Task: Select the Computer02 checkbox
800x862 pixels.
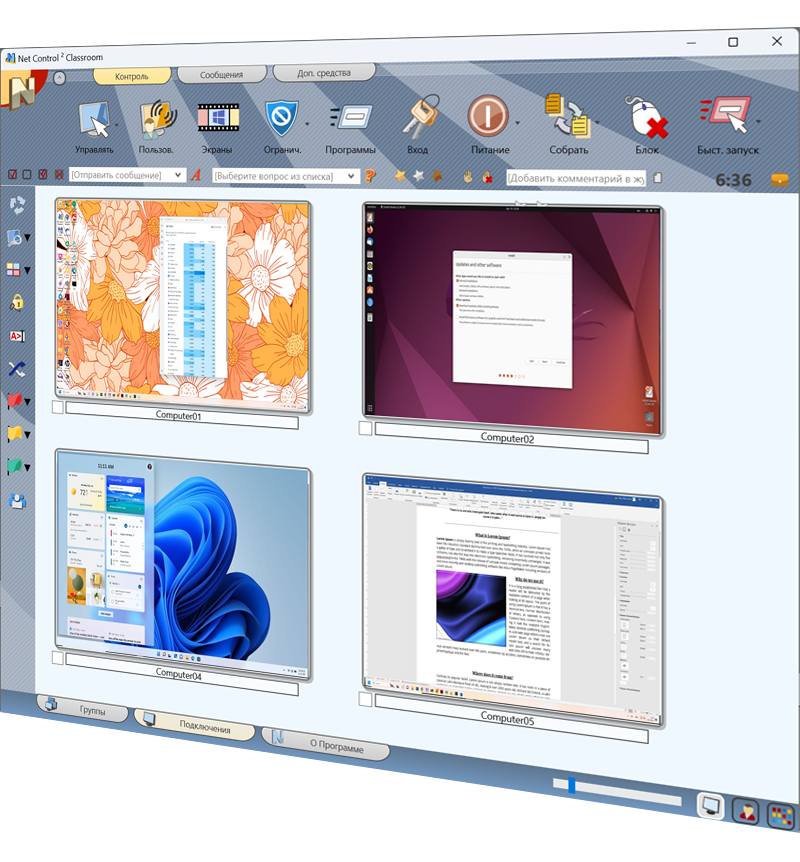Action: (x=366, y=428)
